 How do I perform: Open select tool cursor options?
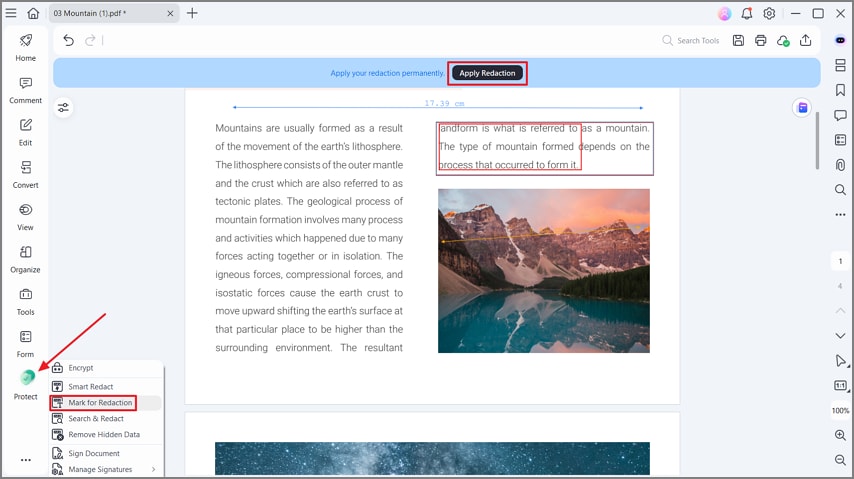(841, 361)
